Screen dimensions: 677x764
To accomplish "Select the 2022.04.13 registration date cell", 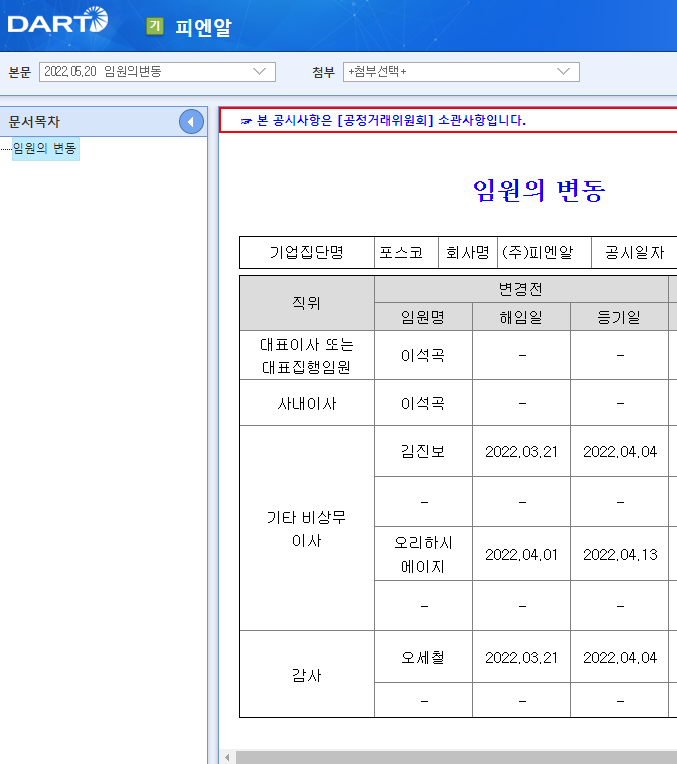I will coord(619,554).
